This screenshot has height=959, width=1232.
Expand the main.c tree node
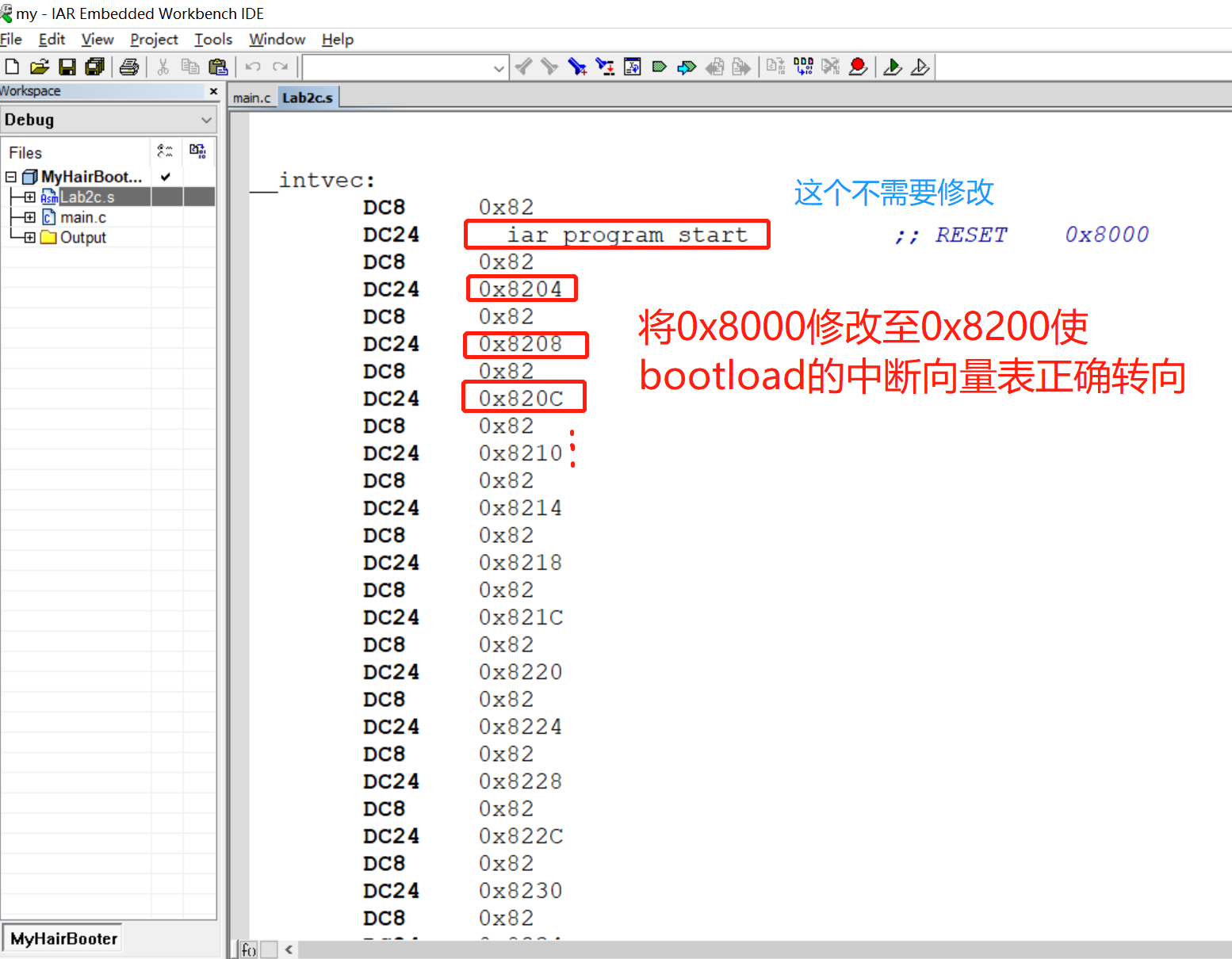(29, 217)
